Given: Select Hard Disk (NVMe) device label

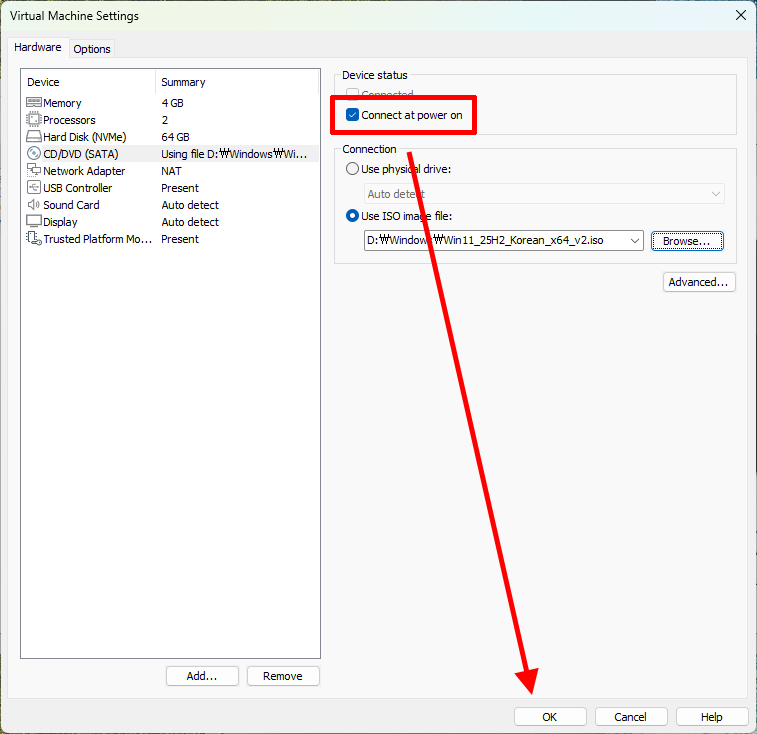Looking at the screenshot, I should point(85,137).
